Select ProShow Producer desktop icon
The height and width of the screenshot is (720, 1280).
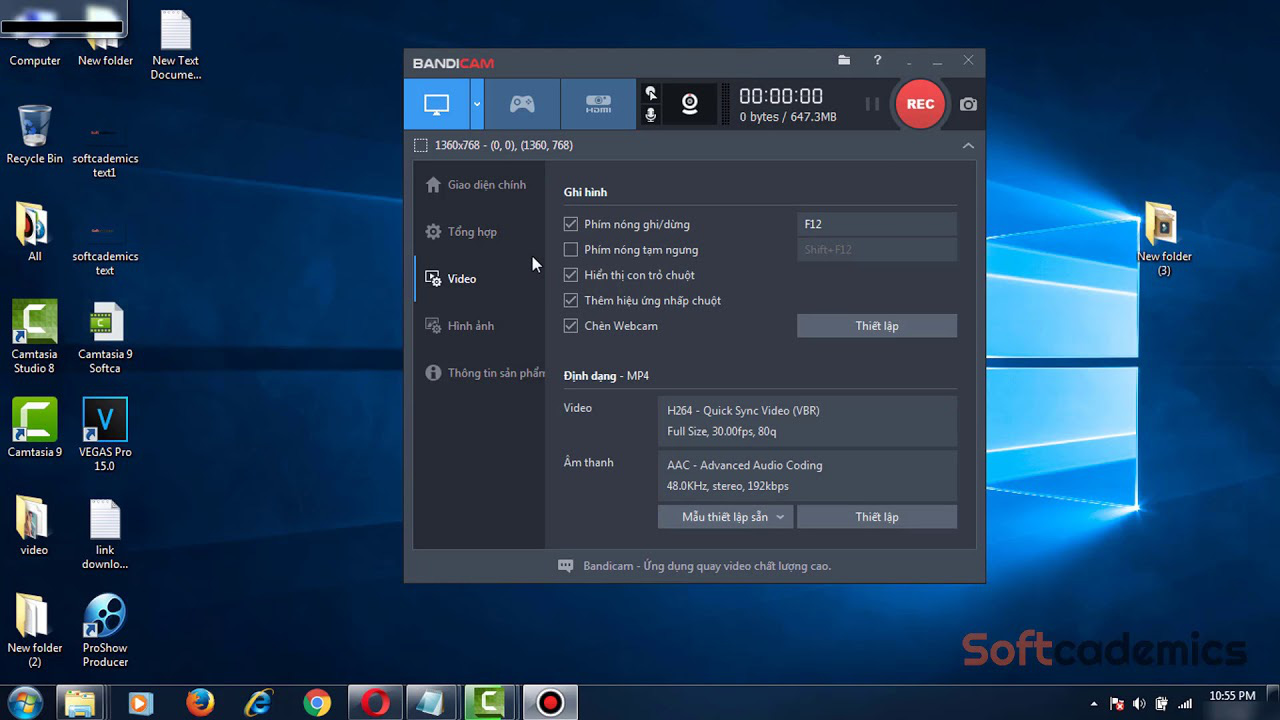pyautogui.click(x=105, y=631)
